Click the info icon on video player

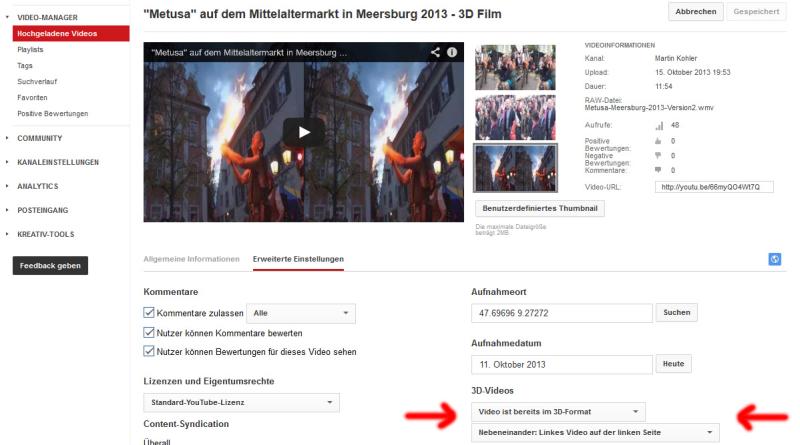pyautogui.click(x=452, y=51)
